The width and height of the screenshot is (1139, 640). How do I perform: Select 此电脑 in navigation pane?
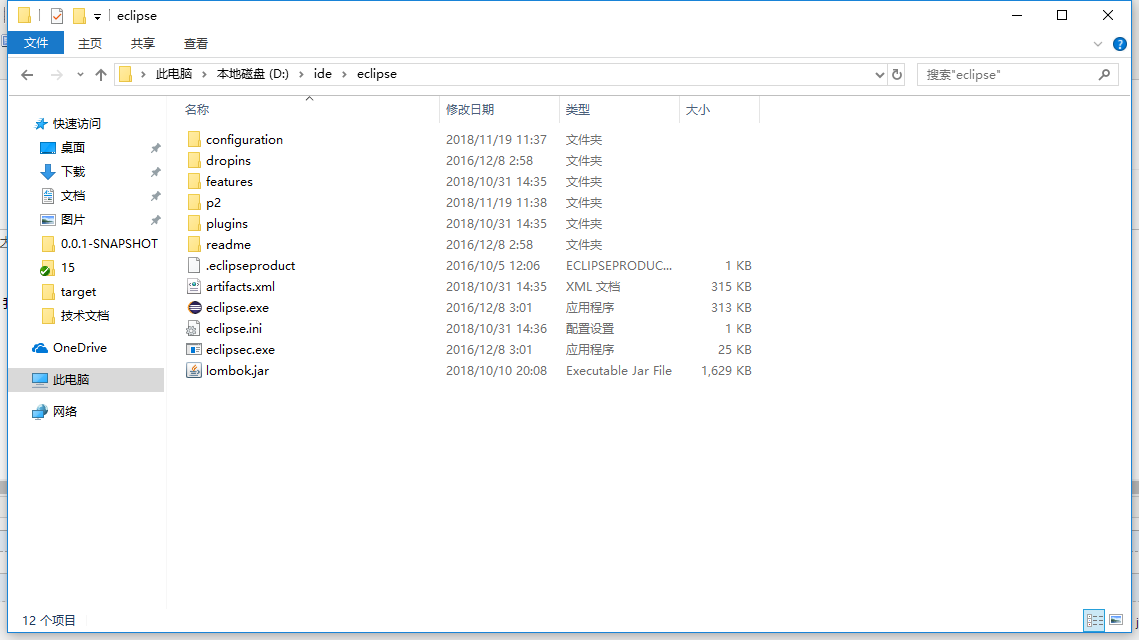click(x=70, y=379)
